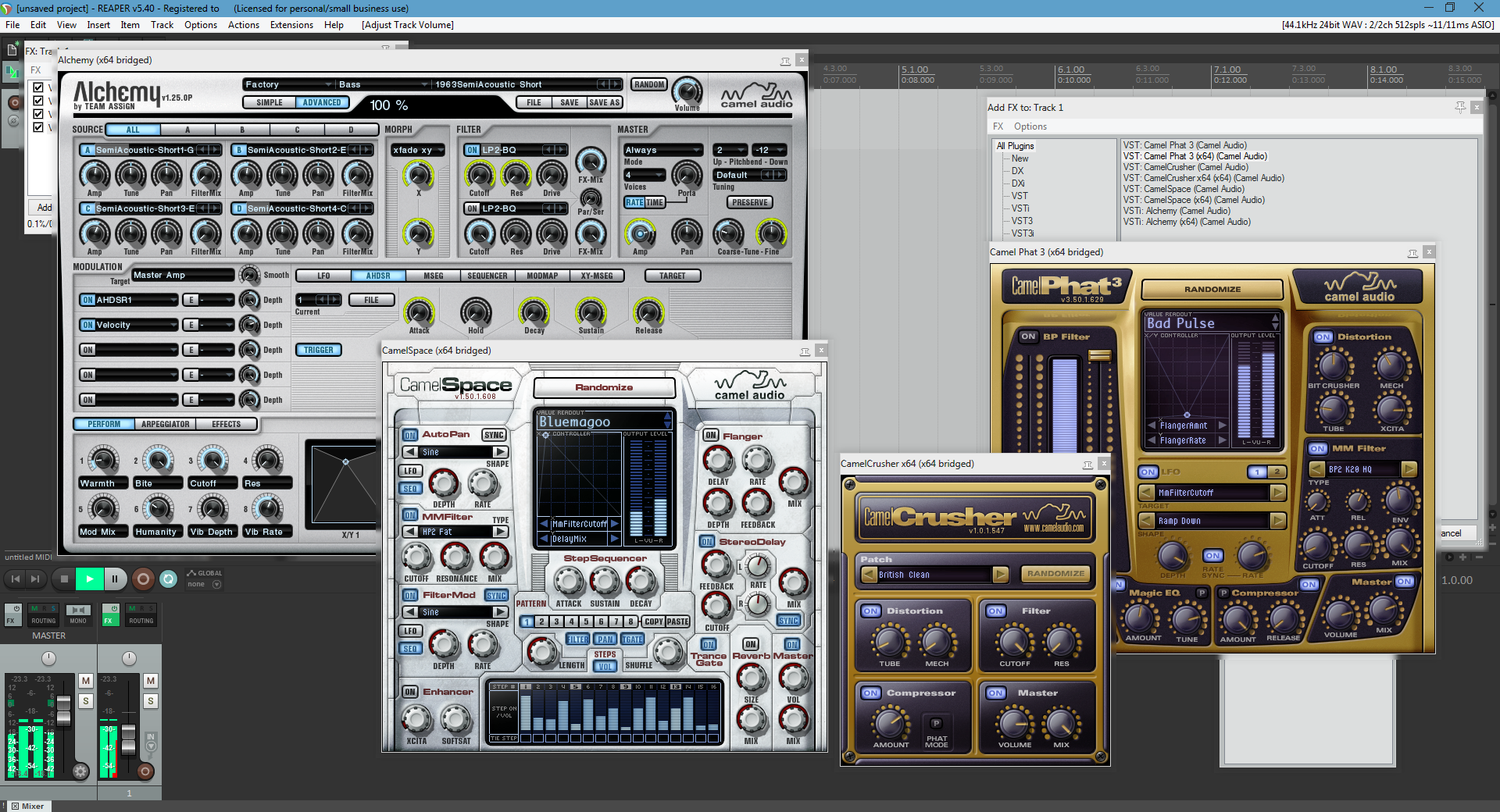Open the BP2 K20 HQ filter type dropdown

point(1361,468)
